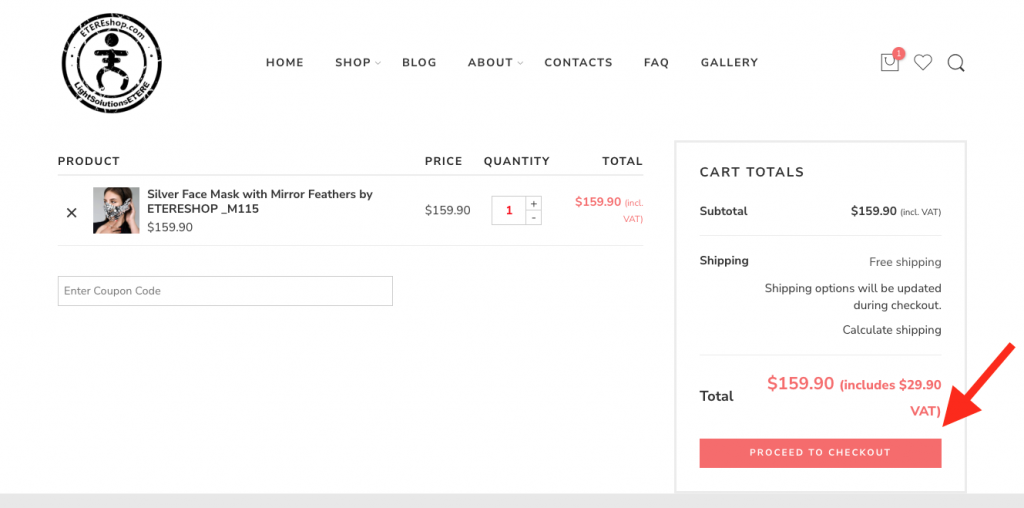Open the GALLERY menu item
Screen dimensions: 1024x508
(x=729, y=63)
